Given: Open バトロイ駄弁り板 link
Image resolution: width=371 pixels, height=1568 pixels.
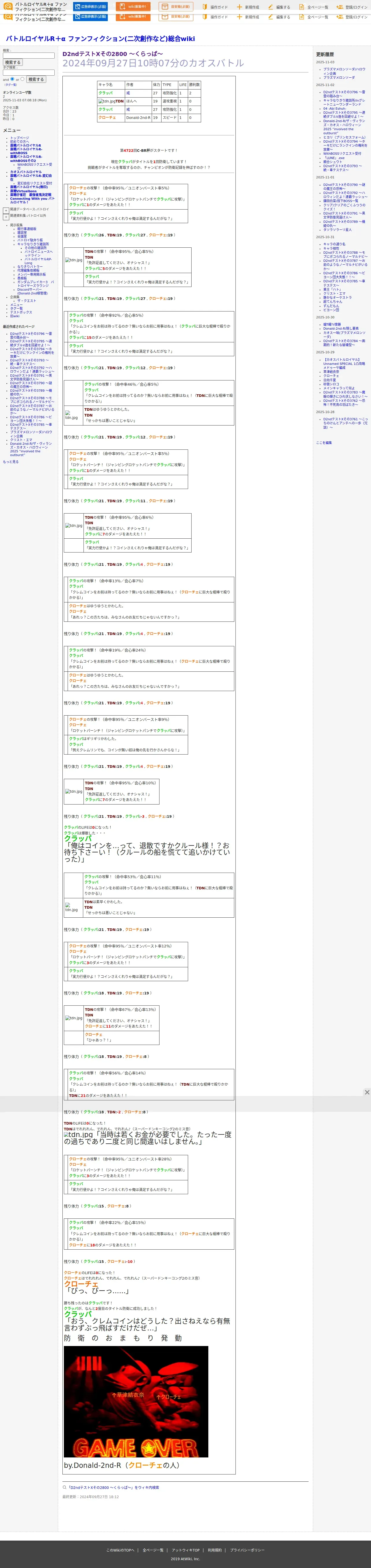Looking at the screenshot, I should (x=30, y=240).
